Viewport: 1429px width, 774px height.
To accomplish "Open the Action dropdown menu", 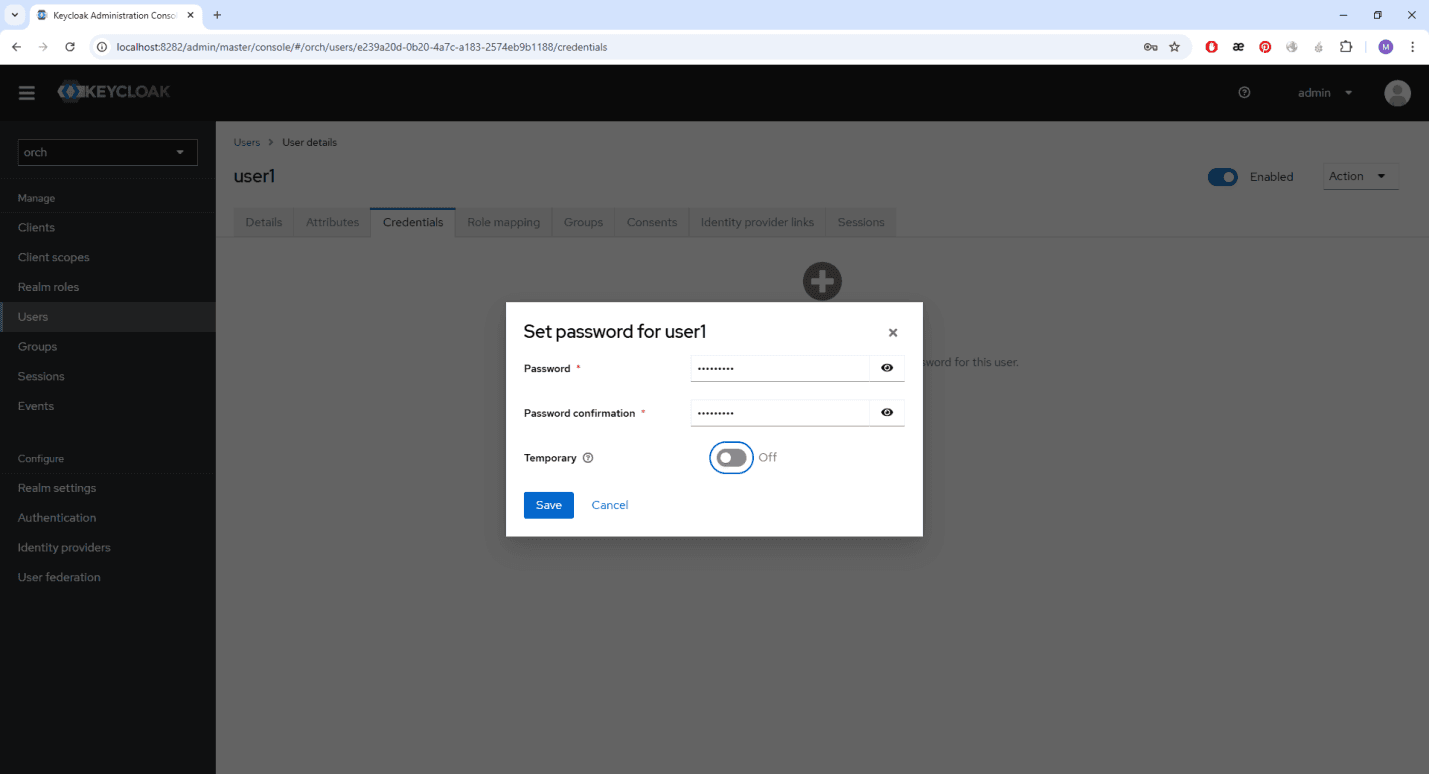I will (x=1360, y=176).
